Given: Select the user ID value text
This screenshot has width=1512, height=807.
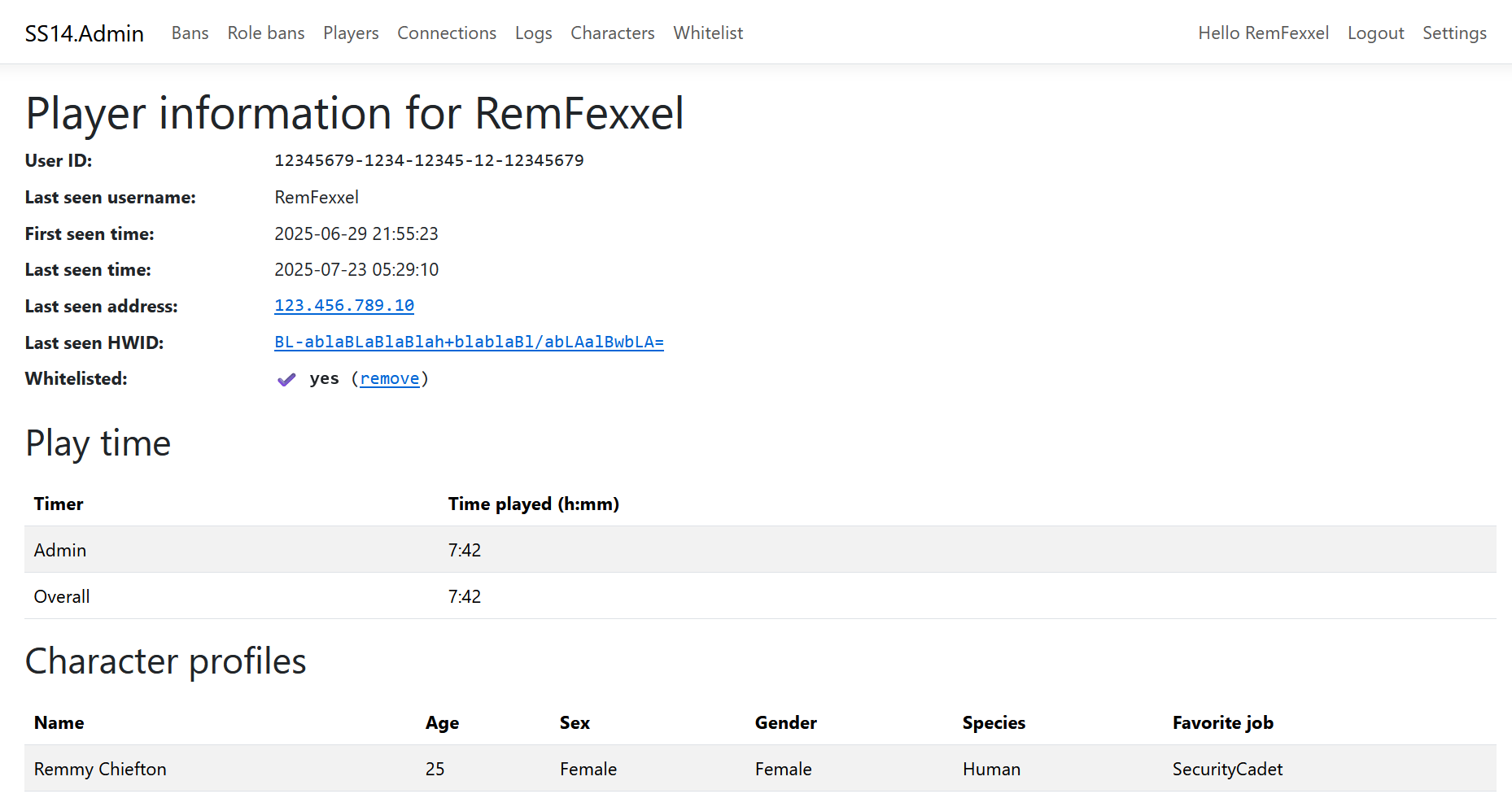Looking at the screenshot, I should pos(429,161).
